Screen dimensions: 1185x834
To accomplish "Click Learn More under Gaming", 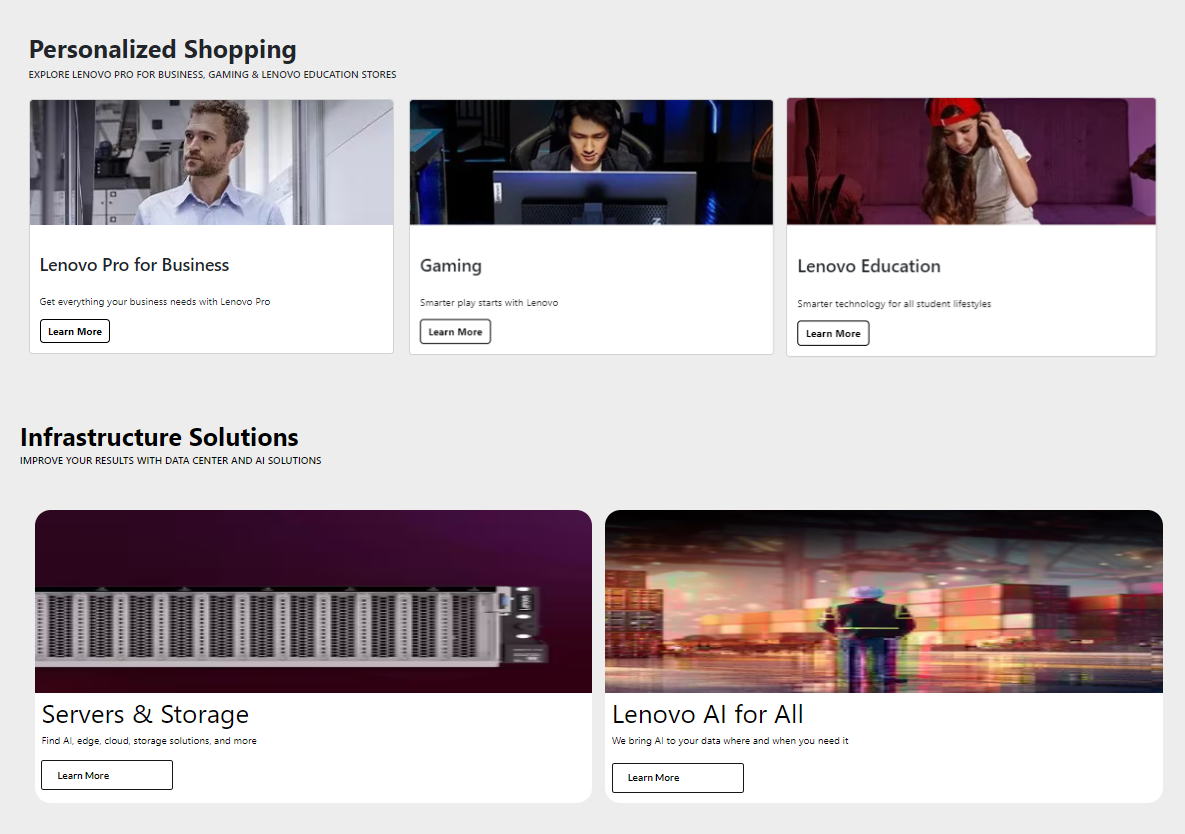I will pyautogui.click(x=455, y=332).
